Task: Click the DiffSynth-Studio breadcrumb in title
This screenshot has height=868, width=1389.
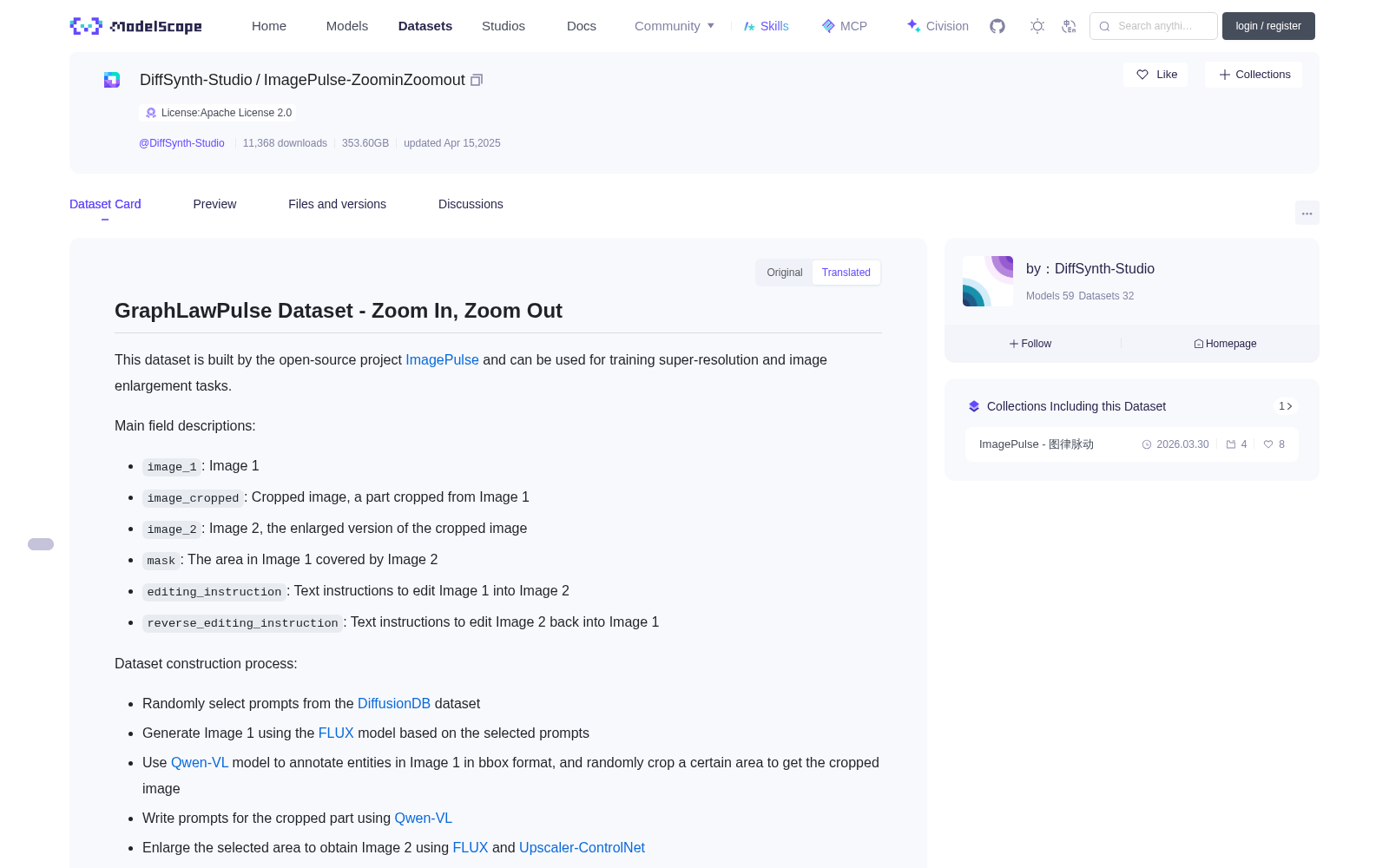Action: pos(196,80)
